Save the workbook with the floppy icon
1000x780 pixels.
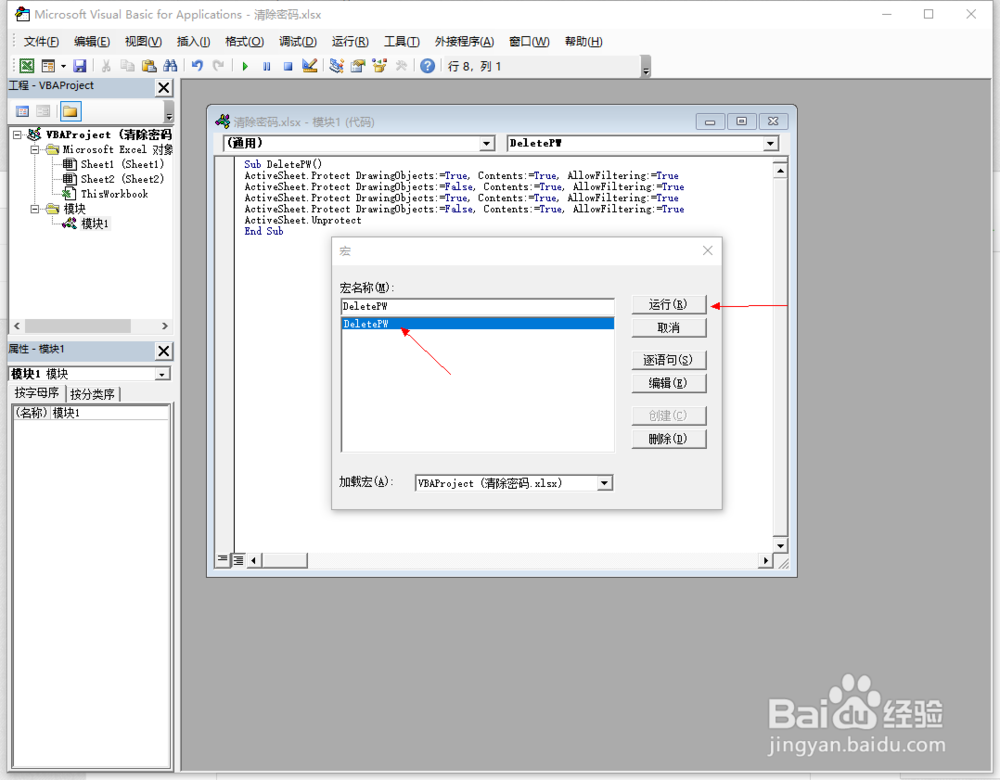click(80, 66)
